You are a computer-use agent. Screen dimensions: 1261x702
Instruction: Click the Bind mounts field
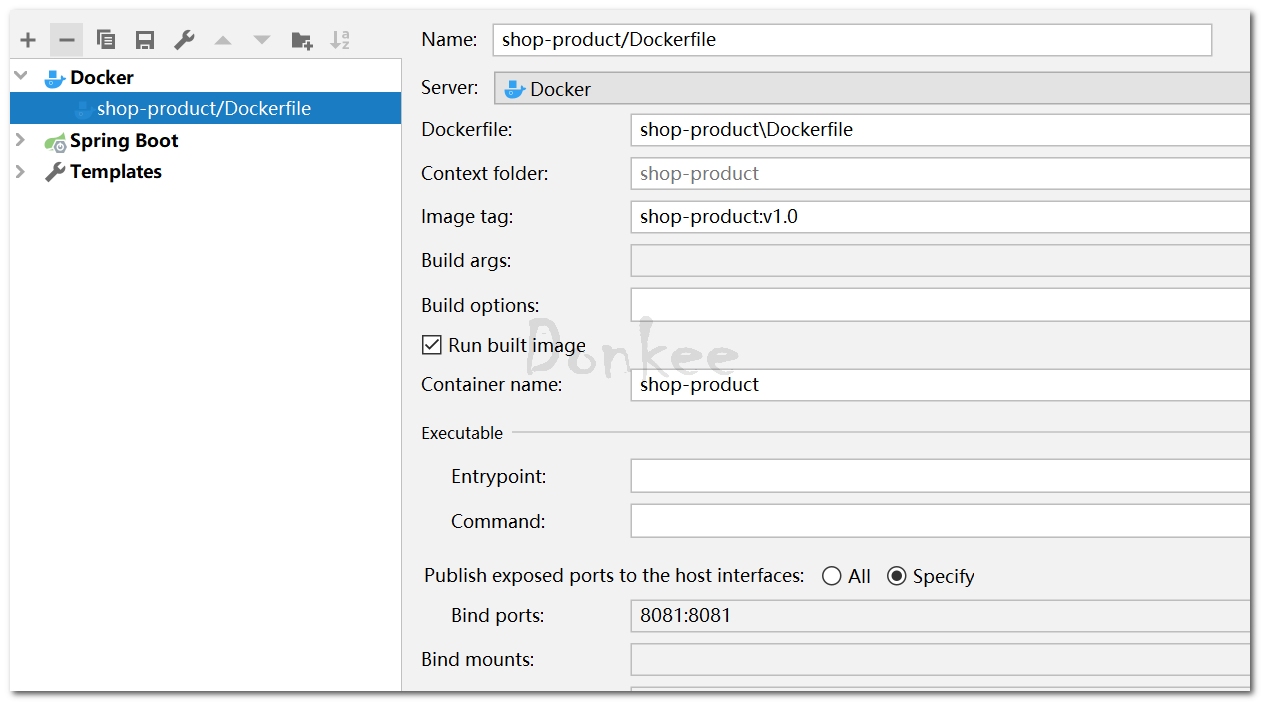[940, 660]
